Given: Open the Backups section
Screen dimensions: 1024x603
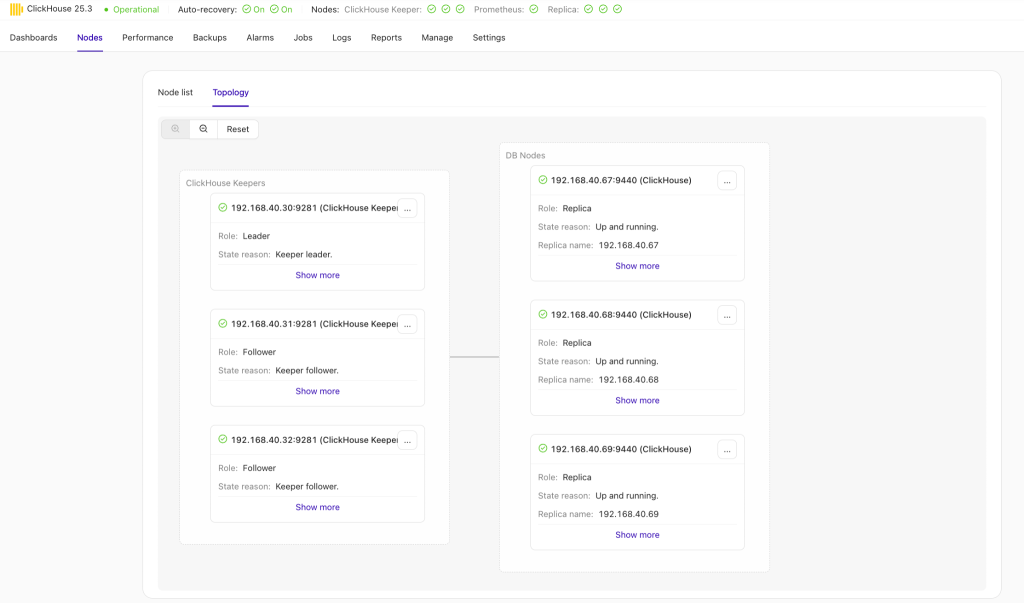Looking at the screenshot, I should click(210, 37).
